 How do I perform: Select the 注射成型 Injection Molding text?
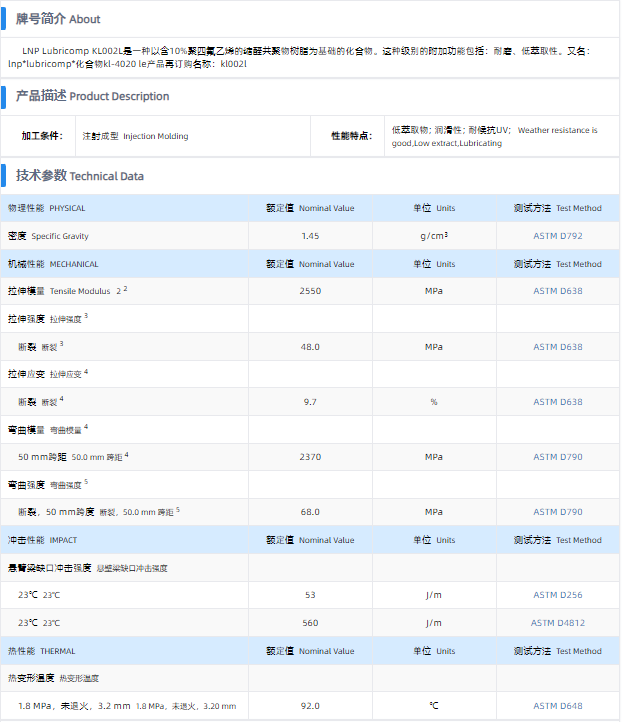pyautogui.click(x=135, y=136)
